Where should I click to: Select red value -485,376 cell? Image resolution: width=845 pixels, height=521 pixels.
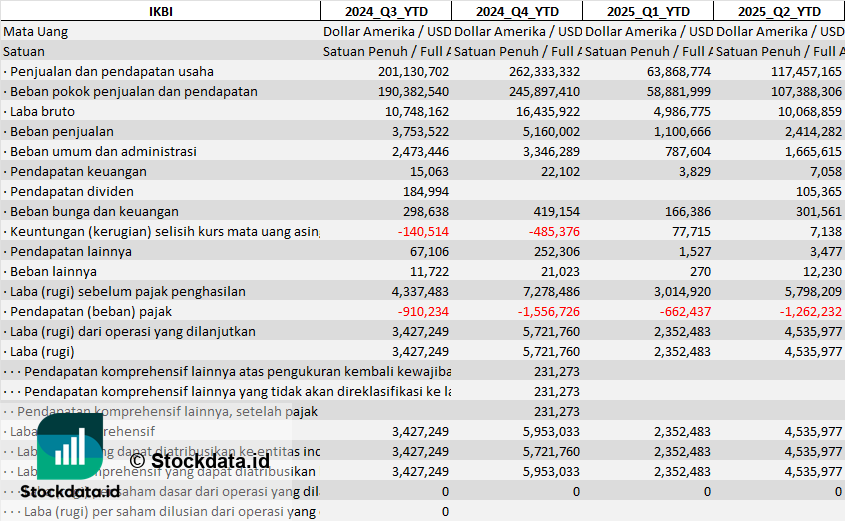point(554,231)
